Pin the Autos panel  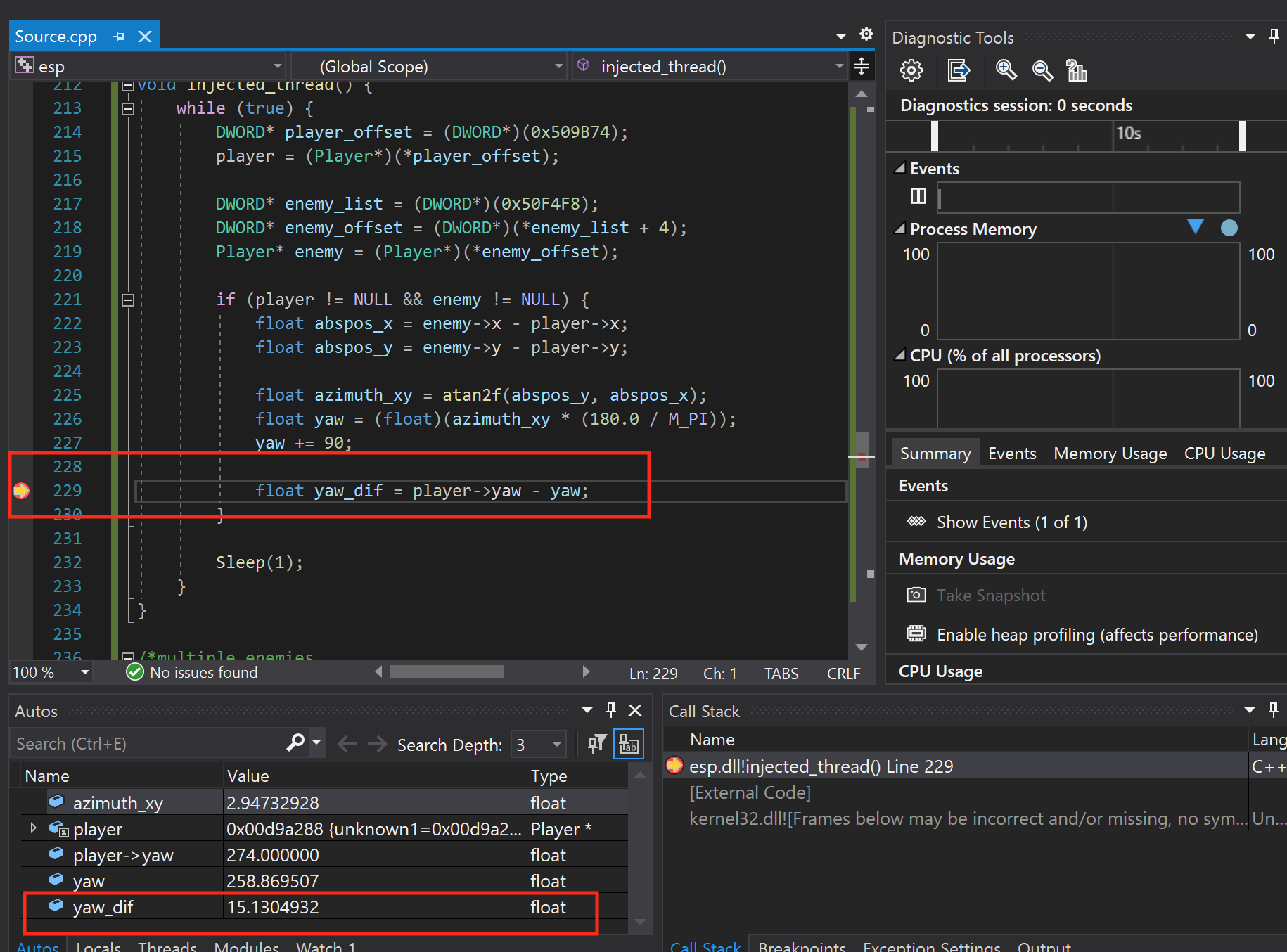(x=610, y=710)
